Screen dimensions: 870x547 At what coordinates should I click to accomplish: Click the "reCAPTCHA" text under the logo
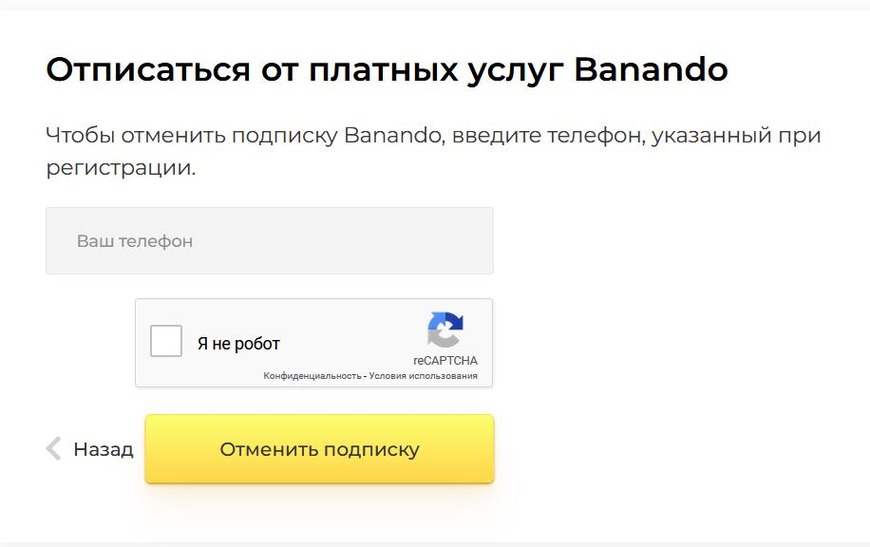445,360
